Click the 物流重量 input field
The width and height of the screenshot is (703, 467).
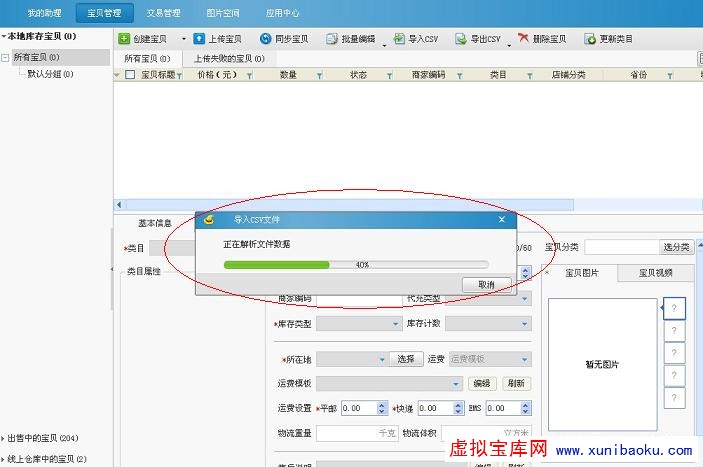(358, 433)
